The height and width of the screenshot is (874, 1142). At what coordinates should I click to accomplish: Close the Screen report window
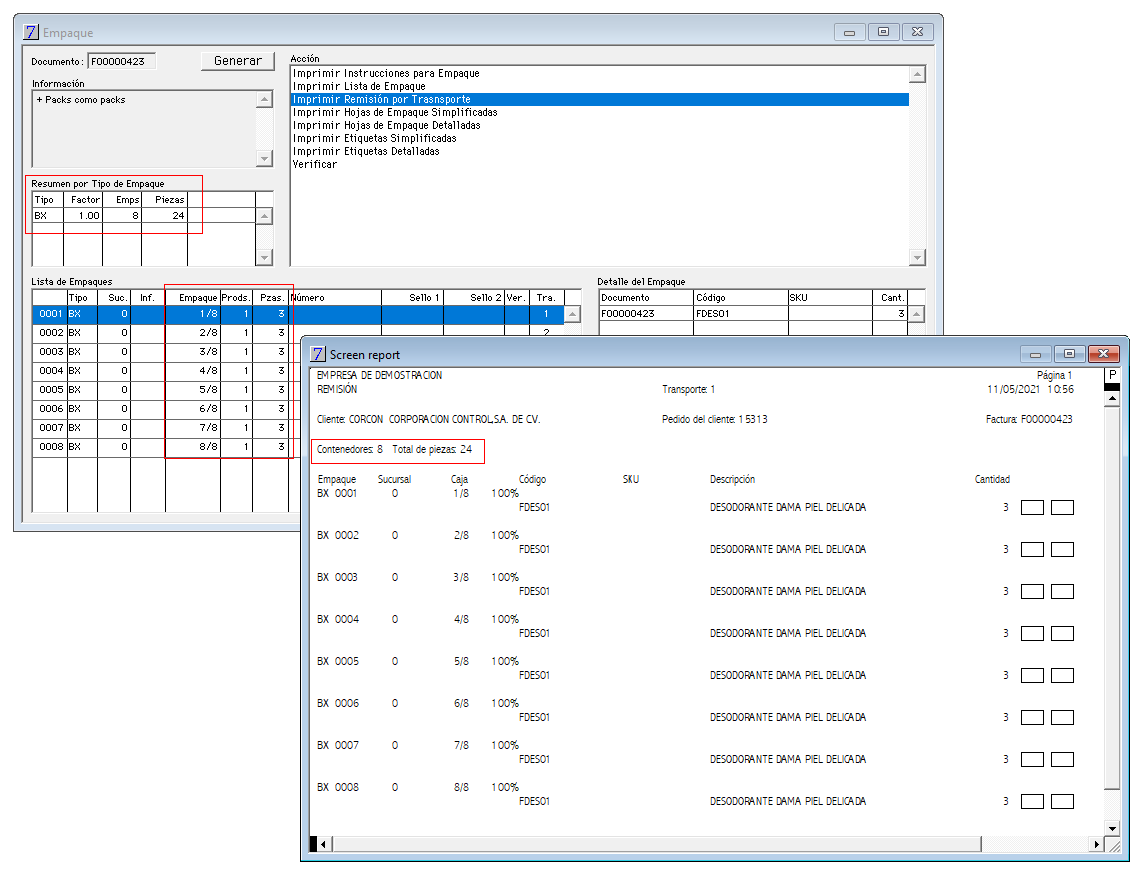click(1103, 354)
